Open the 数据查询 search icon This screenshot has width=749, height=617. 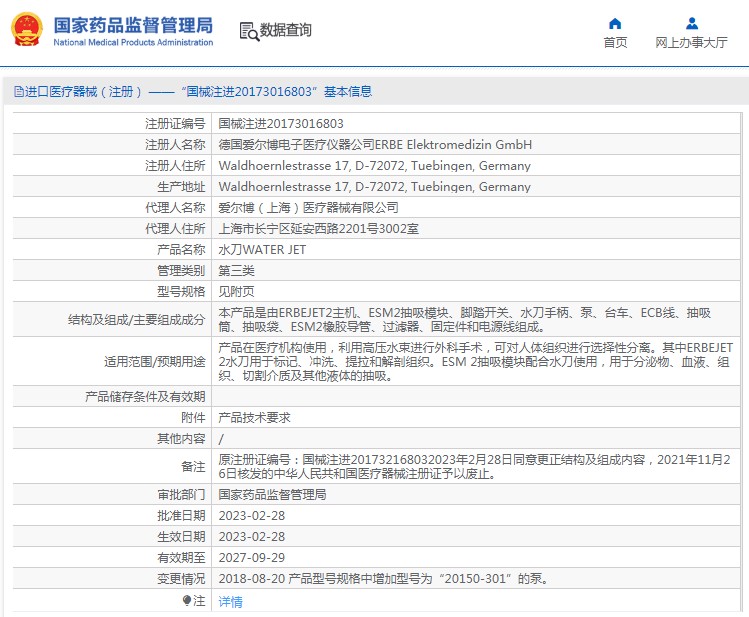point(249,32)
